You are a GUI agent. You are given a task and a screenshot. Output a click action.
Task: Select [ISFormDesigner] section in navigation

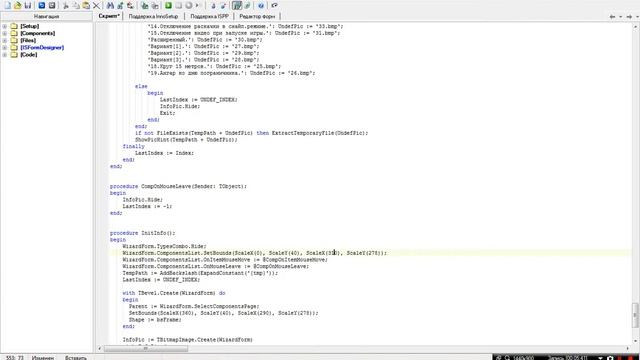[42, 47]
